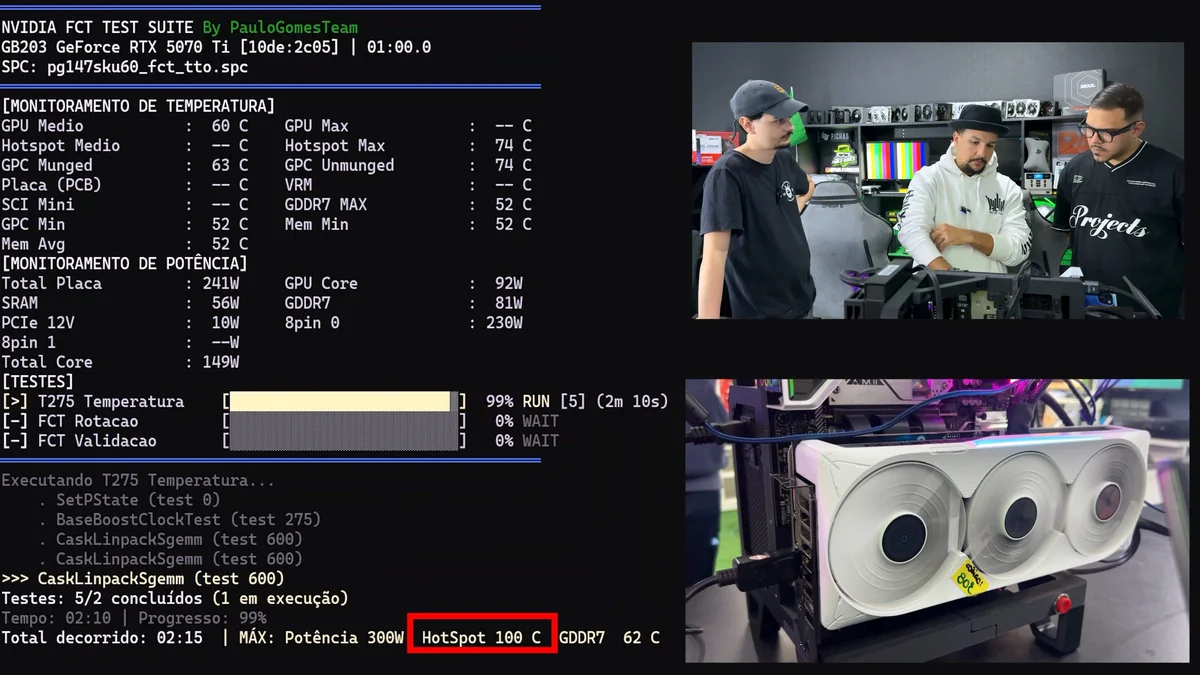This screenshot has height=675, width=1200.
Task: Click the 'Placa (PCB)' temperature row
Action: tap(125, 185)
